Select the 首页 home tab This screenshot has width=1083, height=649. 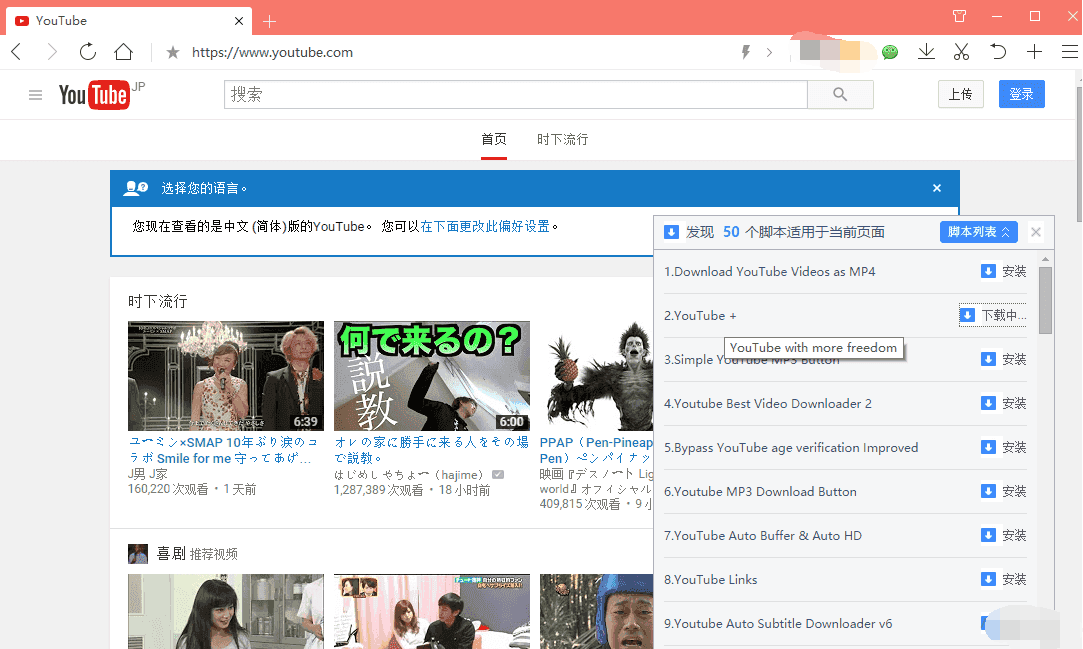click(494, 139)
